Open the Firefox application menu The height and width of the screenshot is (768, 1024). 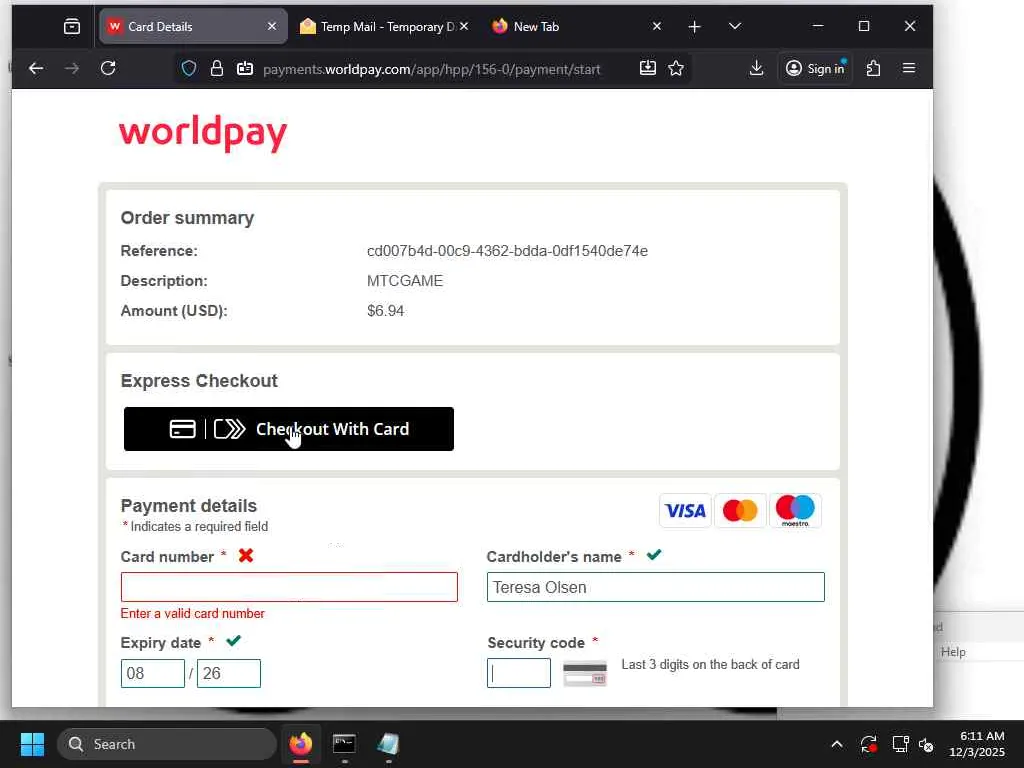tap(908, 69)
